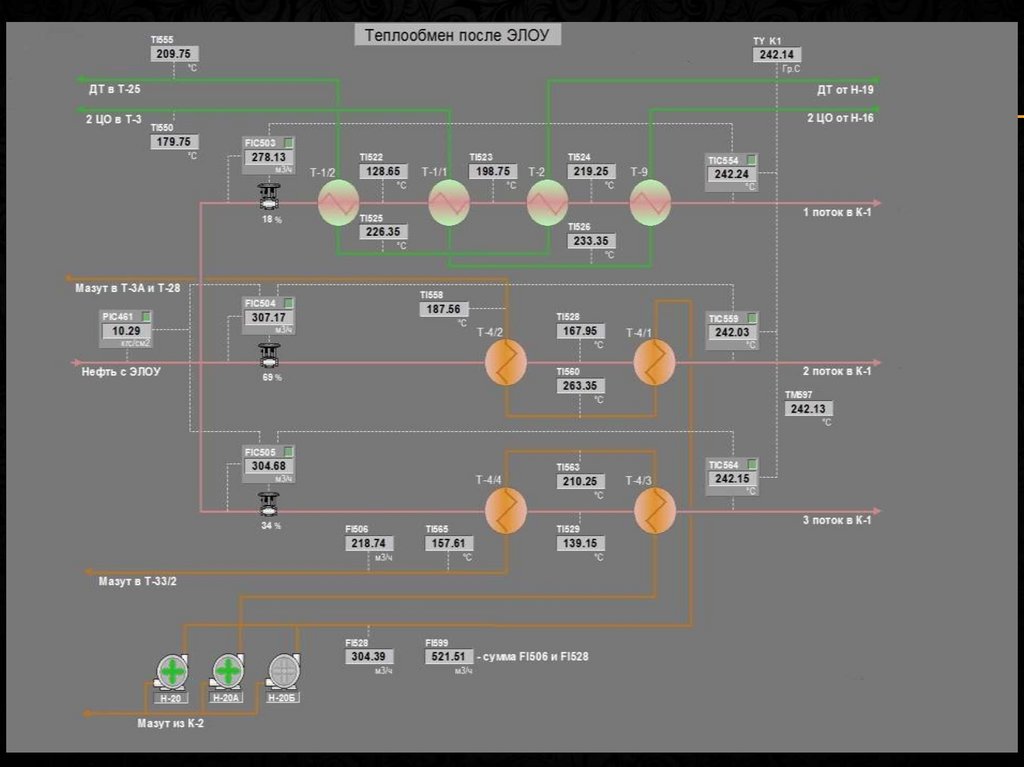Select the orange T-4/2 heat exchanger
1024x767 pixels.
(506, 362)
